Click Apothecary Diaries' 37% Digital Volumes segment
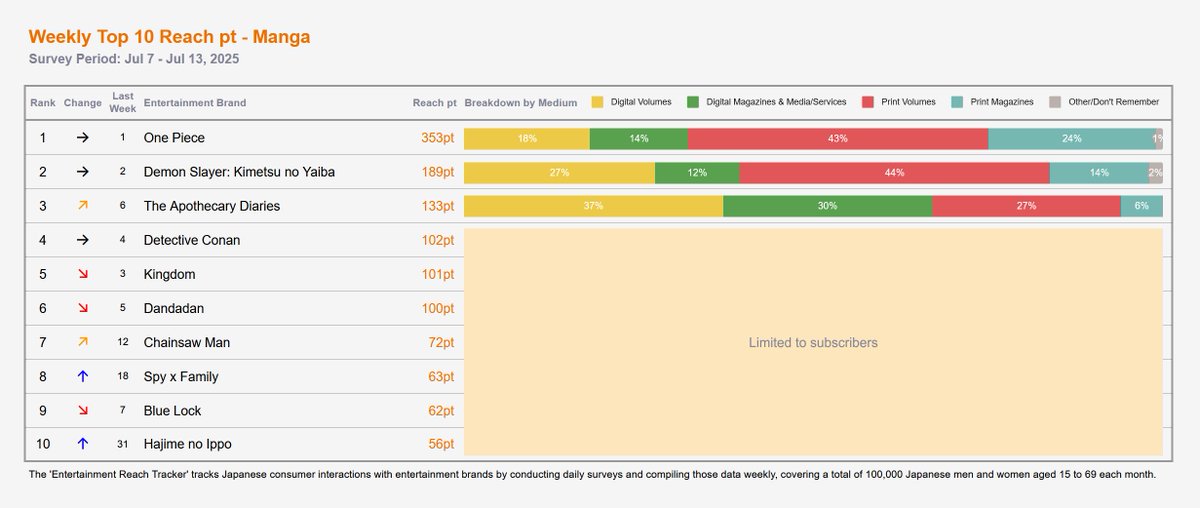The image size is (1200, 508). [593, 206]
